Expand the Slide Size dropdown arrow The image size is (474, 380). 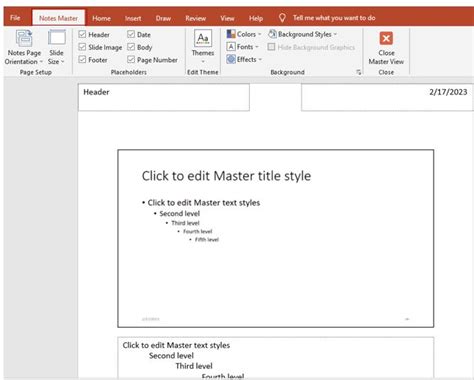click(62, 62)
